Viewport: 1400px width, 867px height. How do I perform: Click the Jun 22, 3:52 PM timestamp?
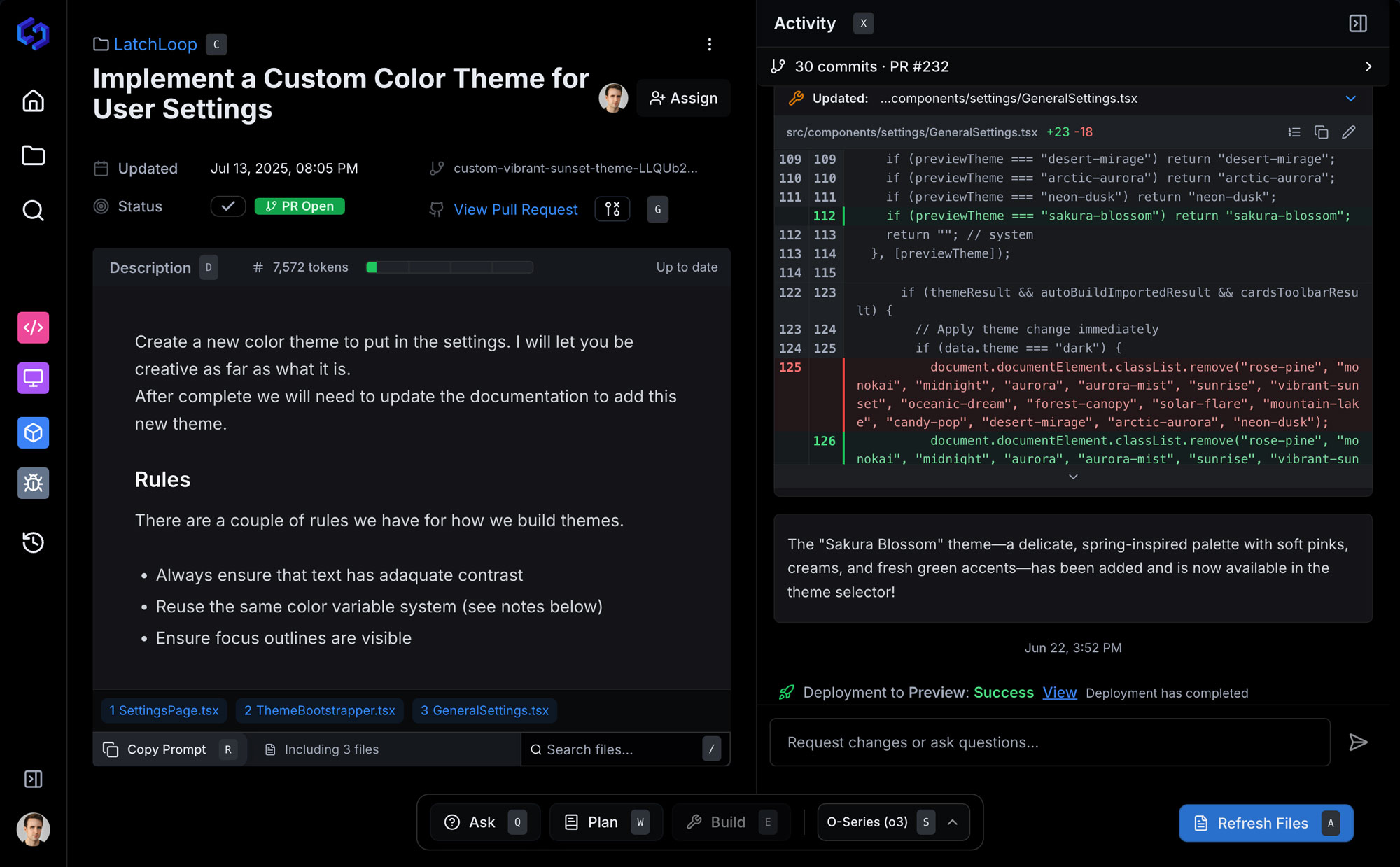click(1073, 648)
